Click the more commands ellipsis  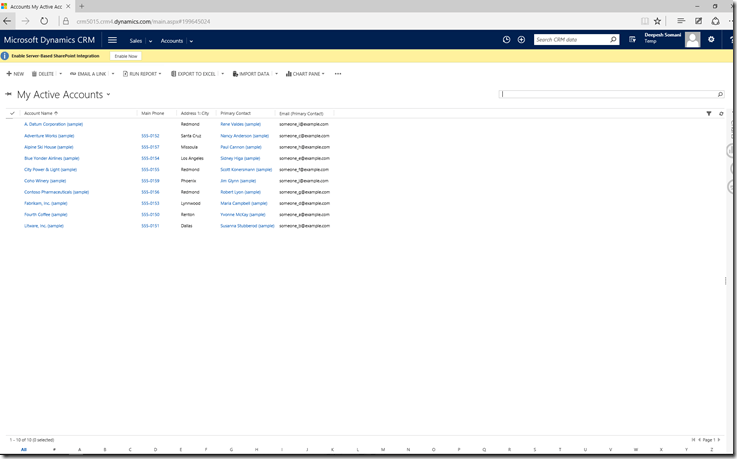[338, 74]
